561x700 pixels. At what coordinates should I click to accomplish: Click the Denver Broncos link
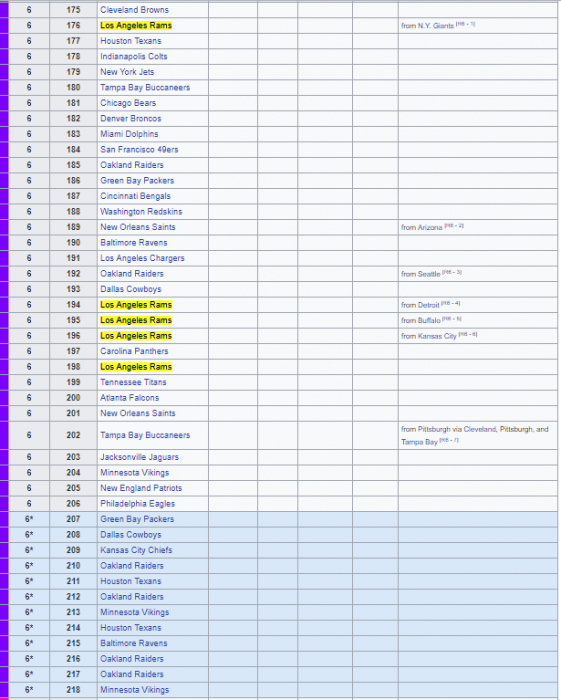131,119
